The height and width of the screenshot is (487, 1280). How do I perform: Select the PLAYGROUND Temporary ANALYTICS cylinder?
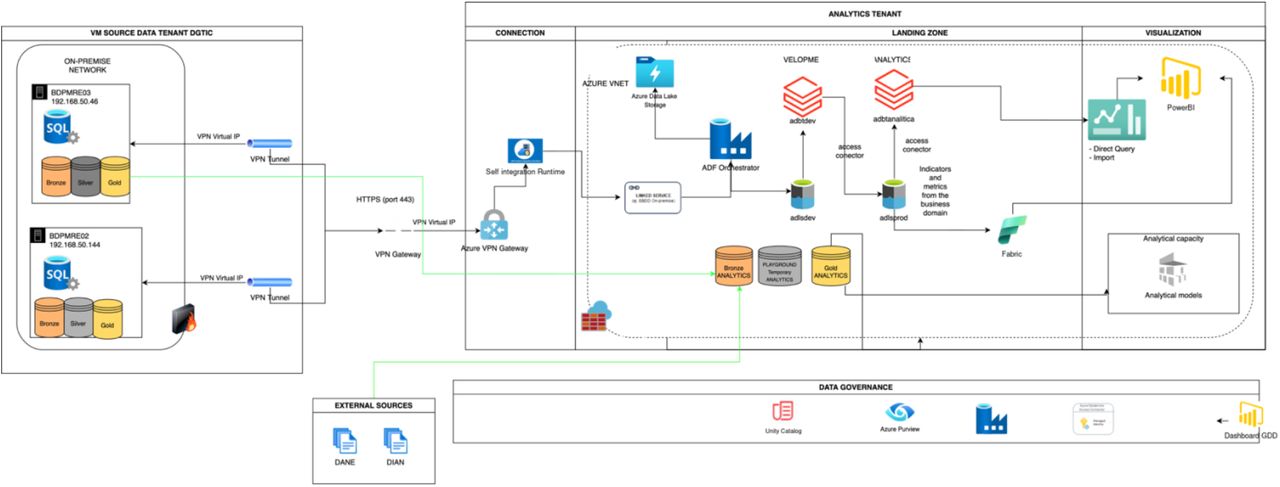pos(778,265)
